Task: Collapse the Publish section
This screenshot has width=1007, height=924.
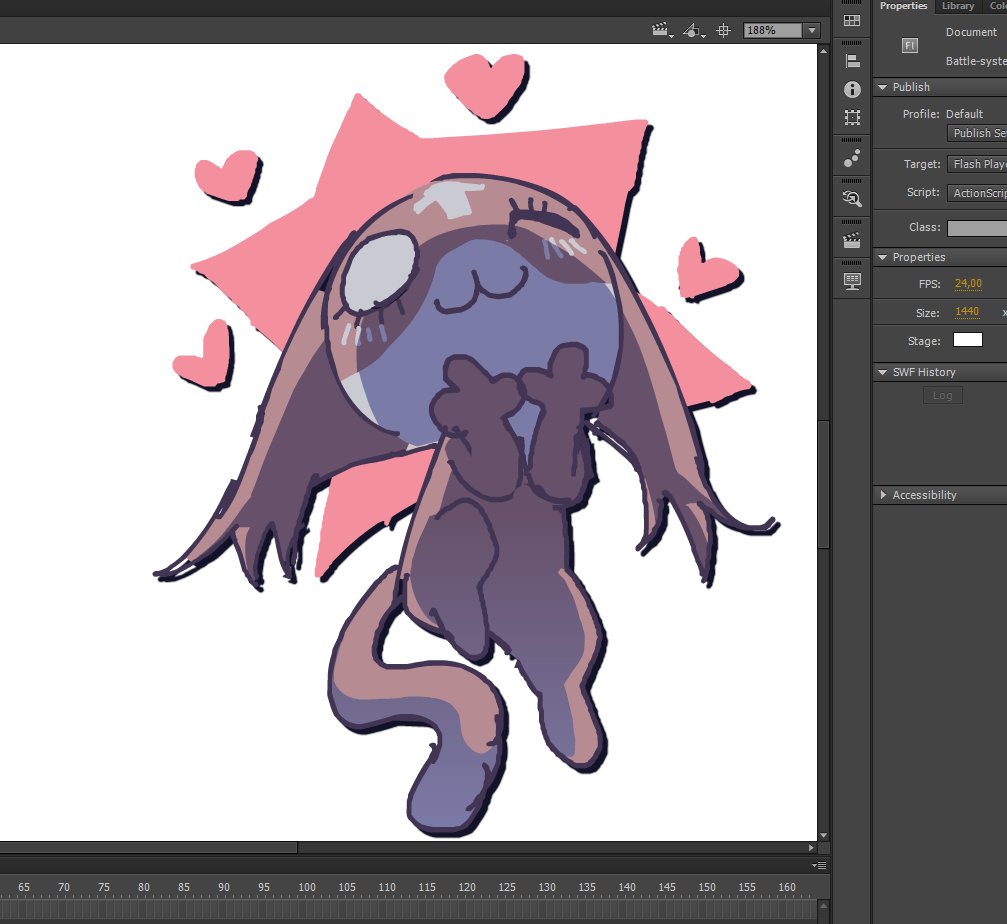Action: 883,87
